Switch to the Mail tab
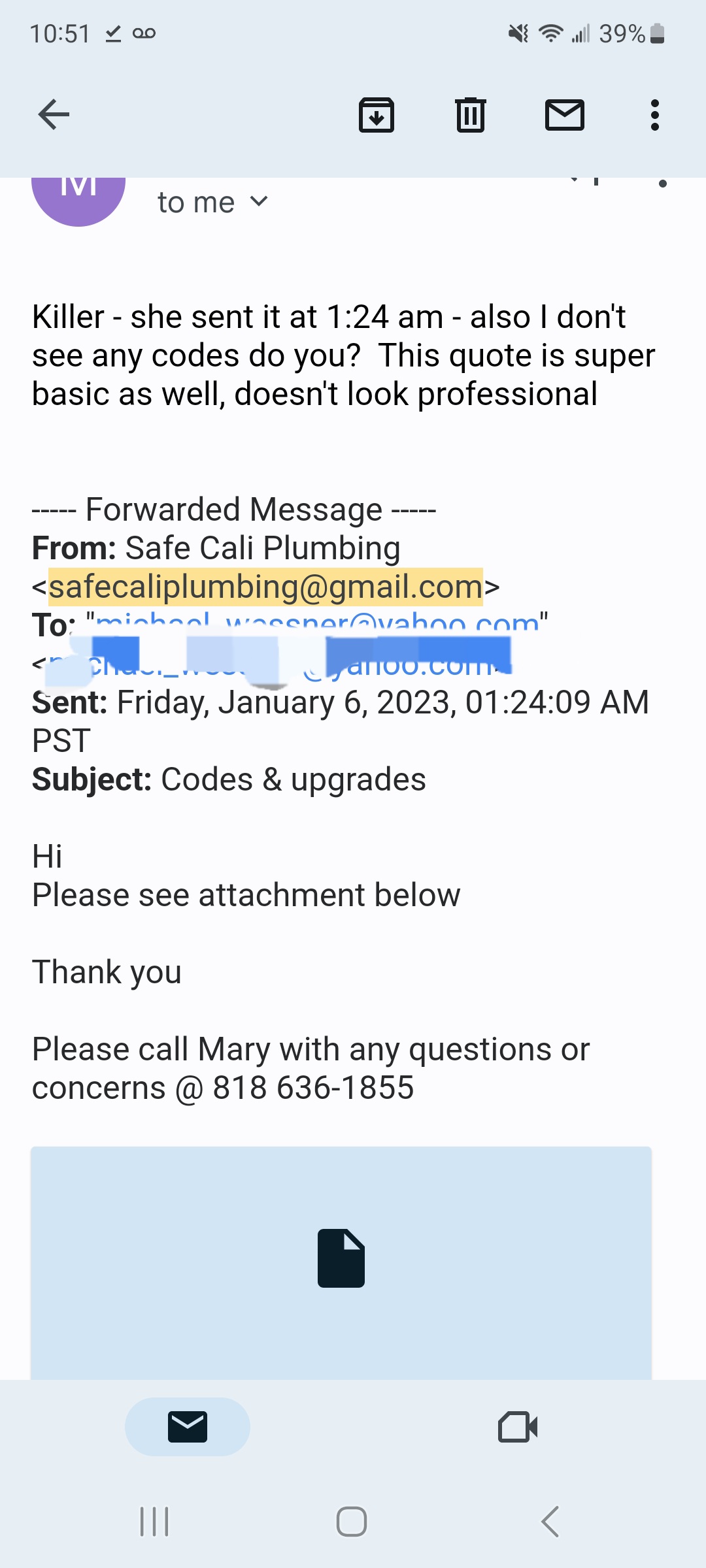Image resolution: width=706 pixels, height=1568 pixels. click(x=188, y=1426)
